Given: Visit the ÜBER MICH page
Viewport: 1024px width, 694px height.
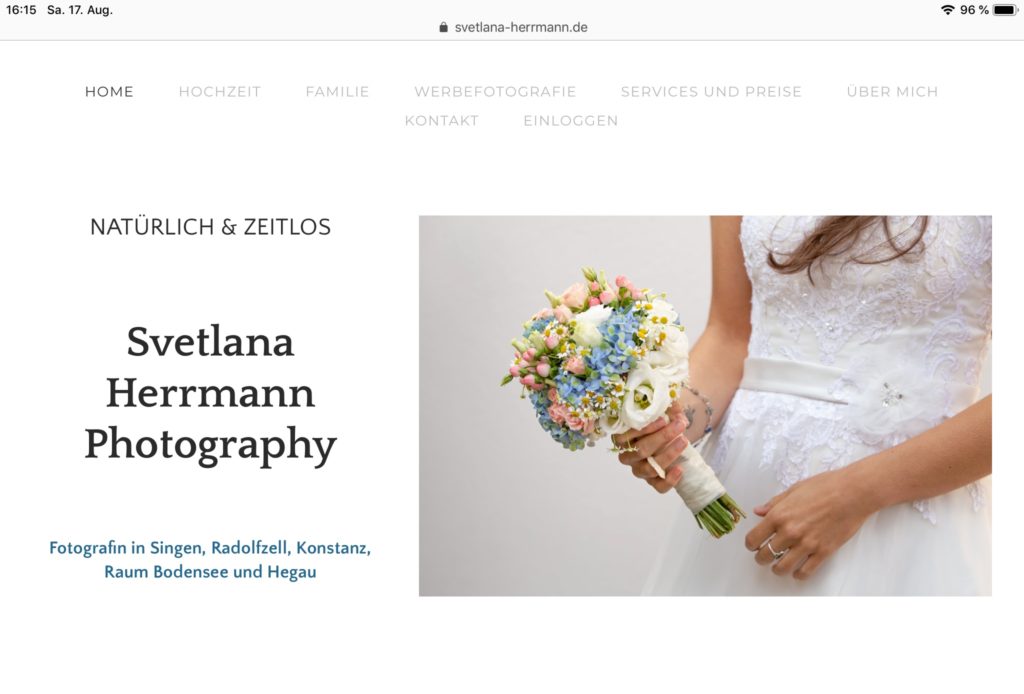Looking at the screenshot, I should click(x=892, y=91).
